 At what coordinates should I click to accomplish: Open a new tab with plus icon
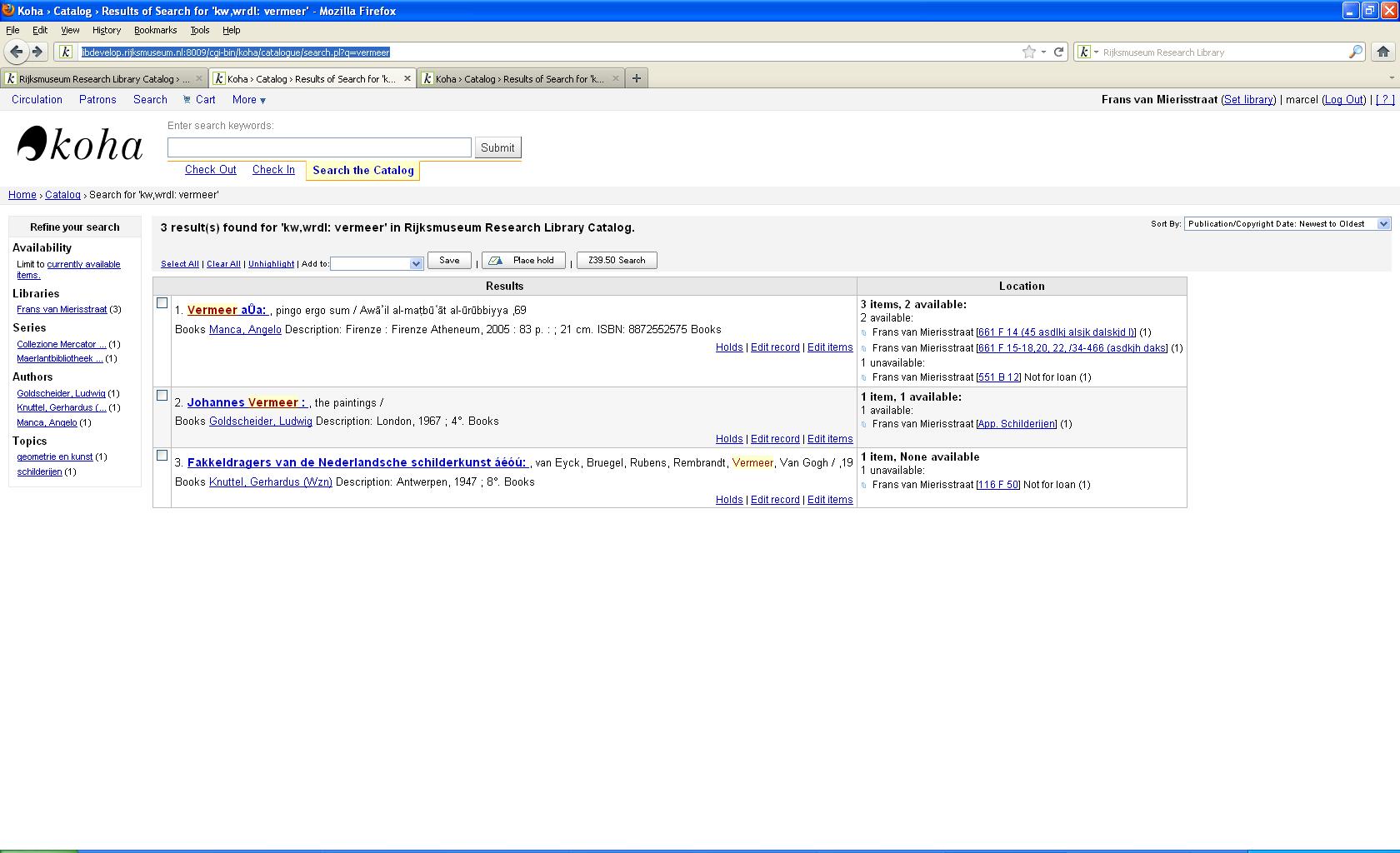[637, 78]
